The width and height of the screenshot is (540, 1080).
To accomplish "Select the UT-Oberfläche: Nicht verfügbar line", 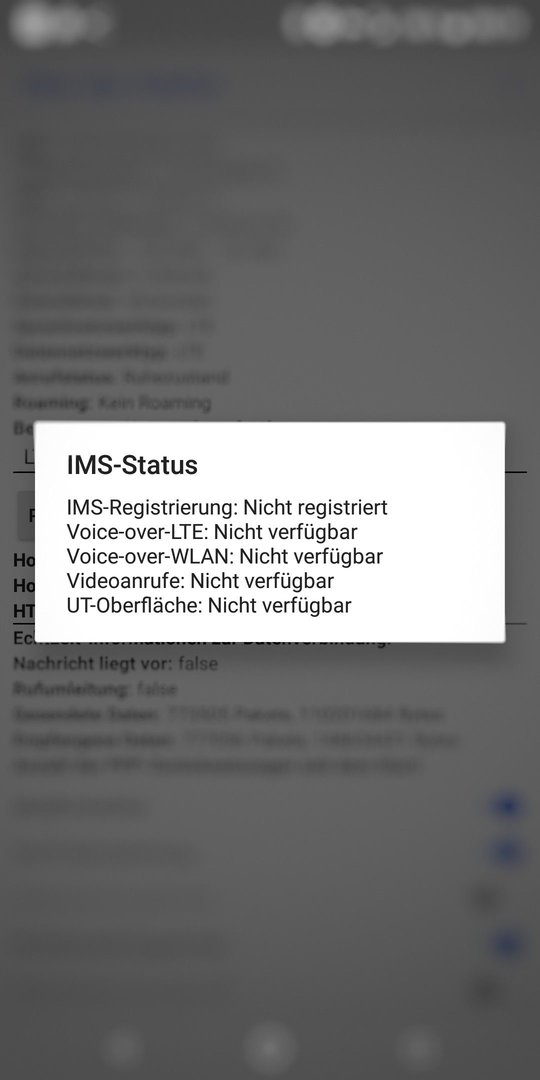I will pos(209,605).
